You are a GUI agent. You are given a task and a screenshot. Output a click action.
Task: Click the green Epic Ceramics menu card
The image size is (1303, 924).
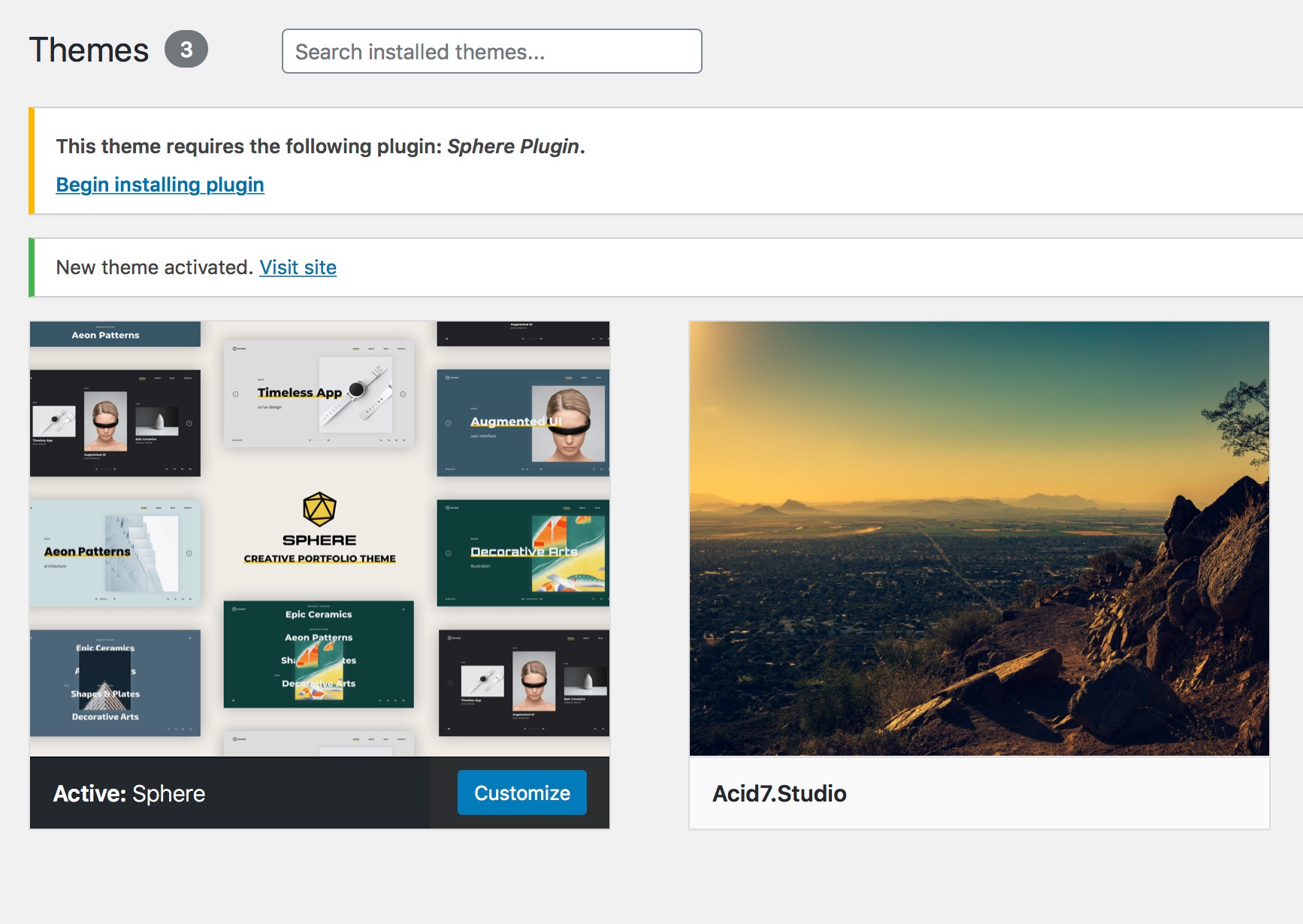pos(319,654)
